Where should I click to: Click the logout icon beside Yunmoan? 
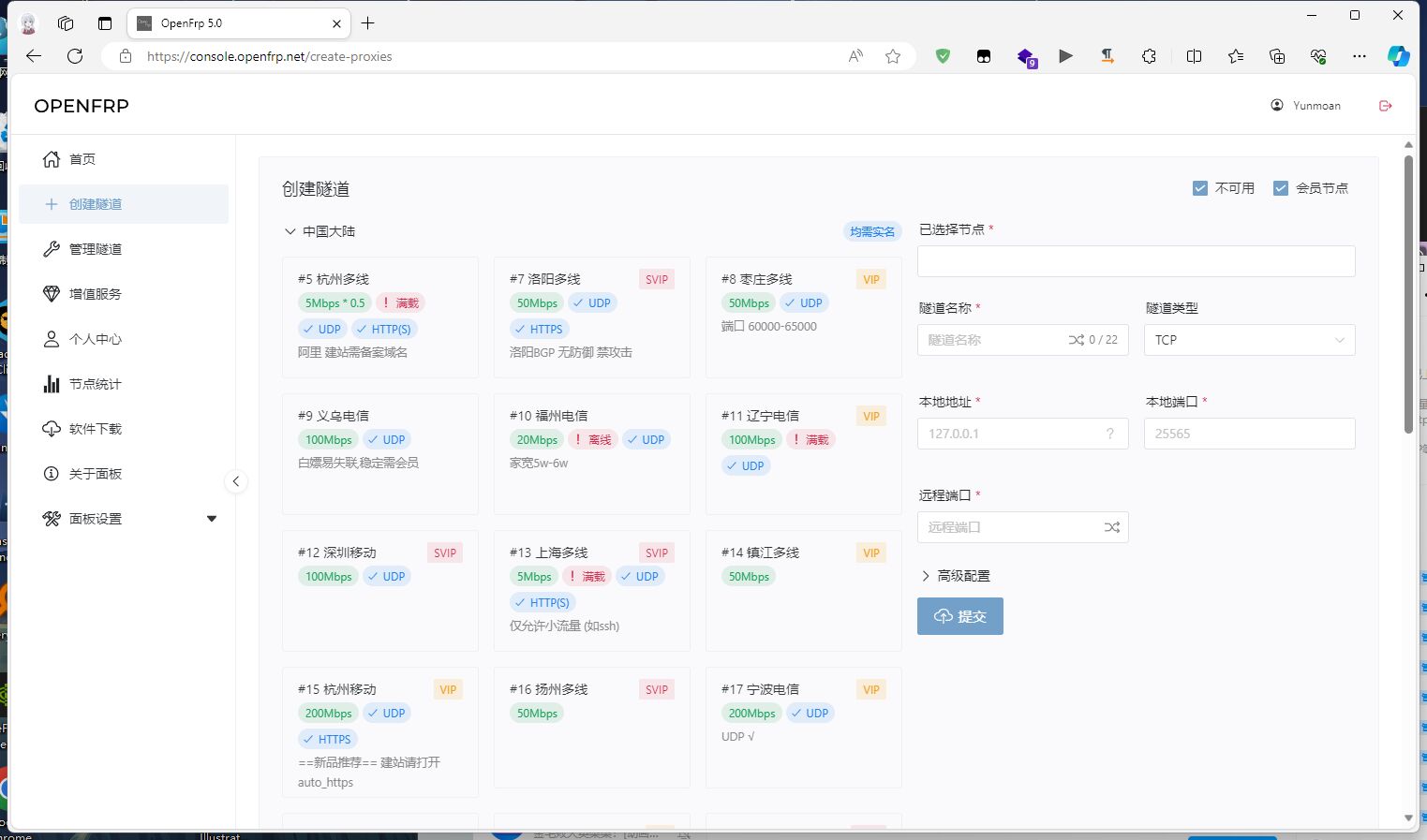(1386, 106)
